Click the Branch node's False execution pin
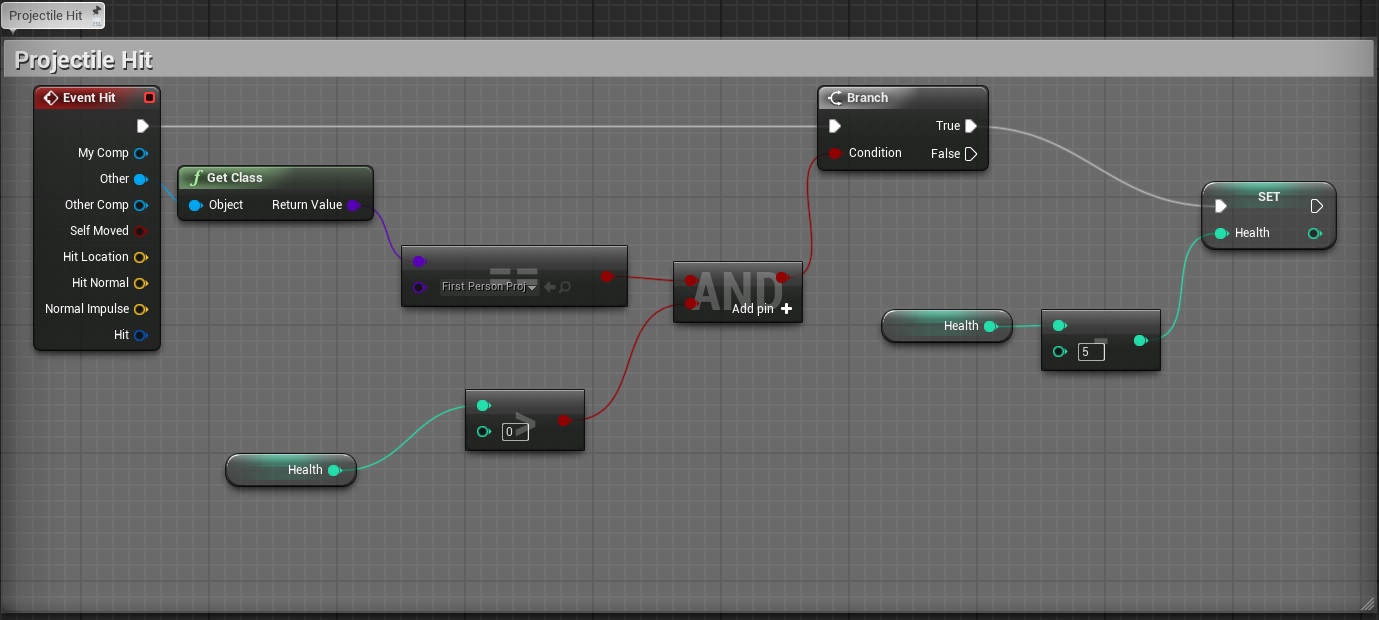This screenshot has height=620, width=1379. click(970, 154)
